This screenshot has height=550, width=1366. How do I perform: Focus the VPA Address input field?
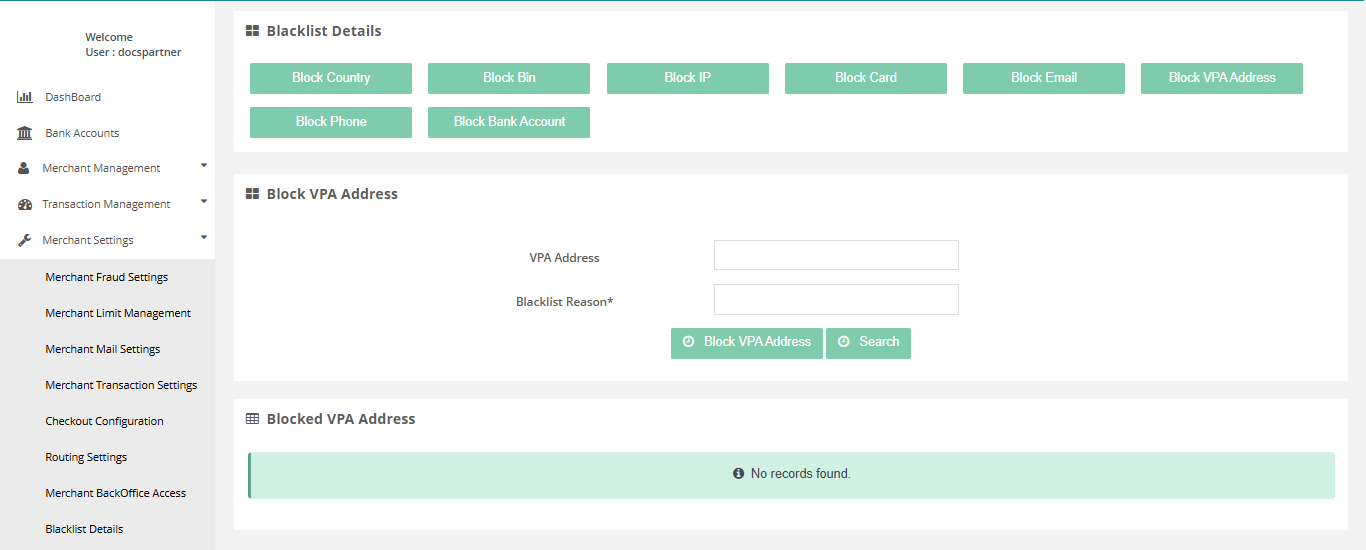click(x=836, y=255)
